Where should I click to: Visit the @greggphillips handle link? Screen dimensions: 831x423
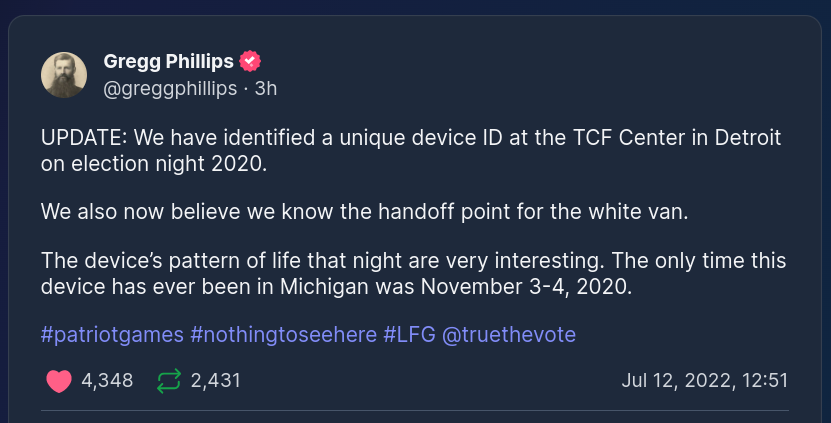coord(170,88)
